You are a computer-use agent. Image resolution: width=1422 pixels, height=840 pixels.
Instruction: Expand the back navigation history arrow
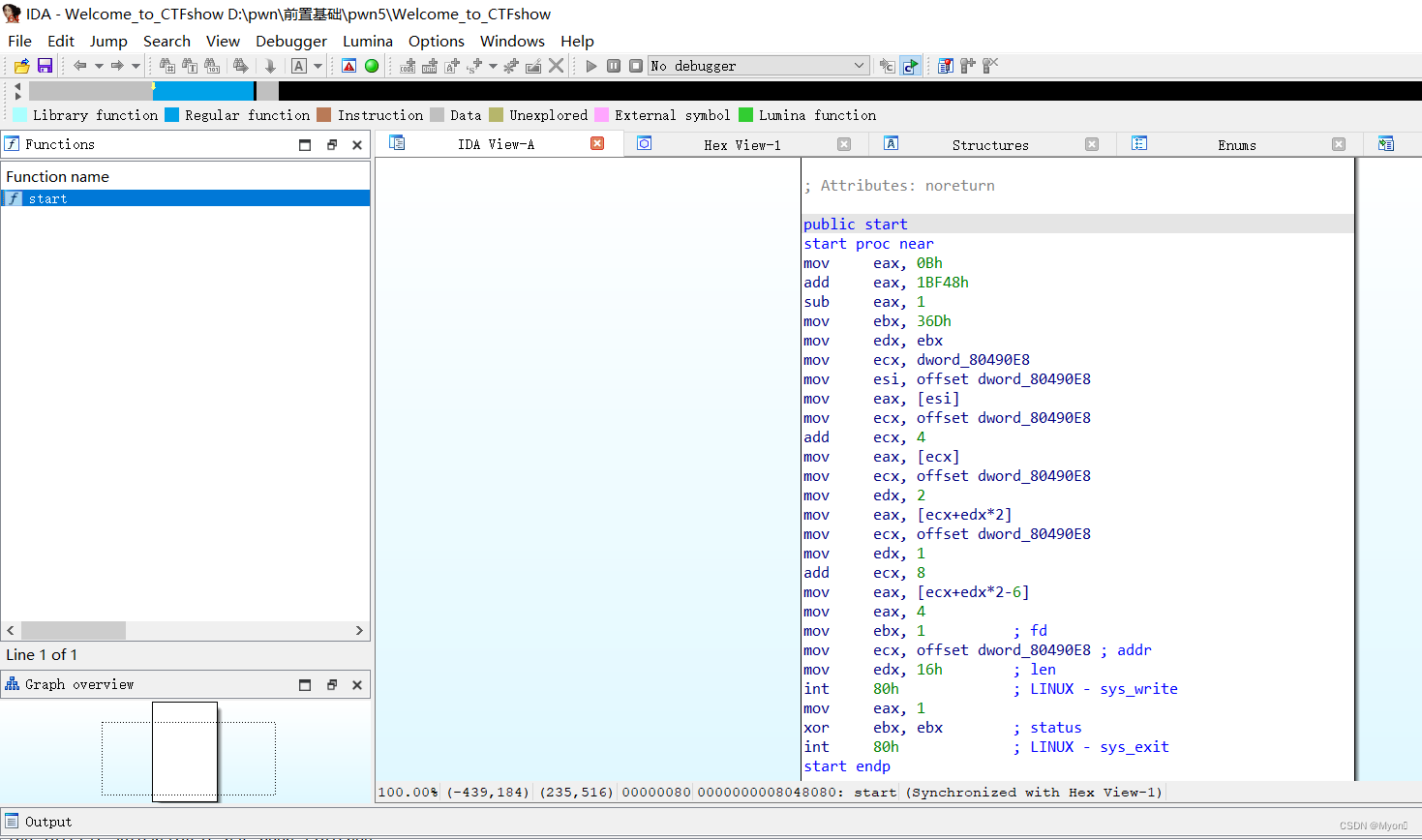99,66
